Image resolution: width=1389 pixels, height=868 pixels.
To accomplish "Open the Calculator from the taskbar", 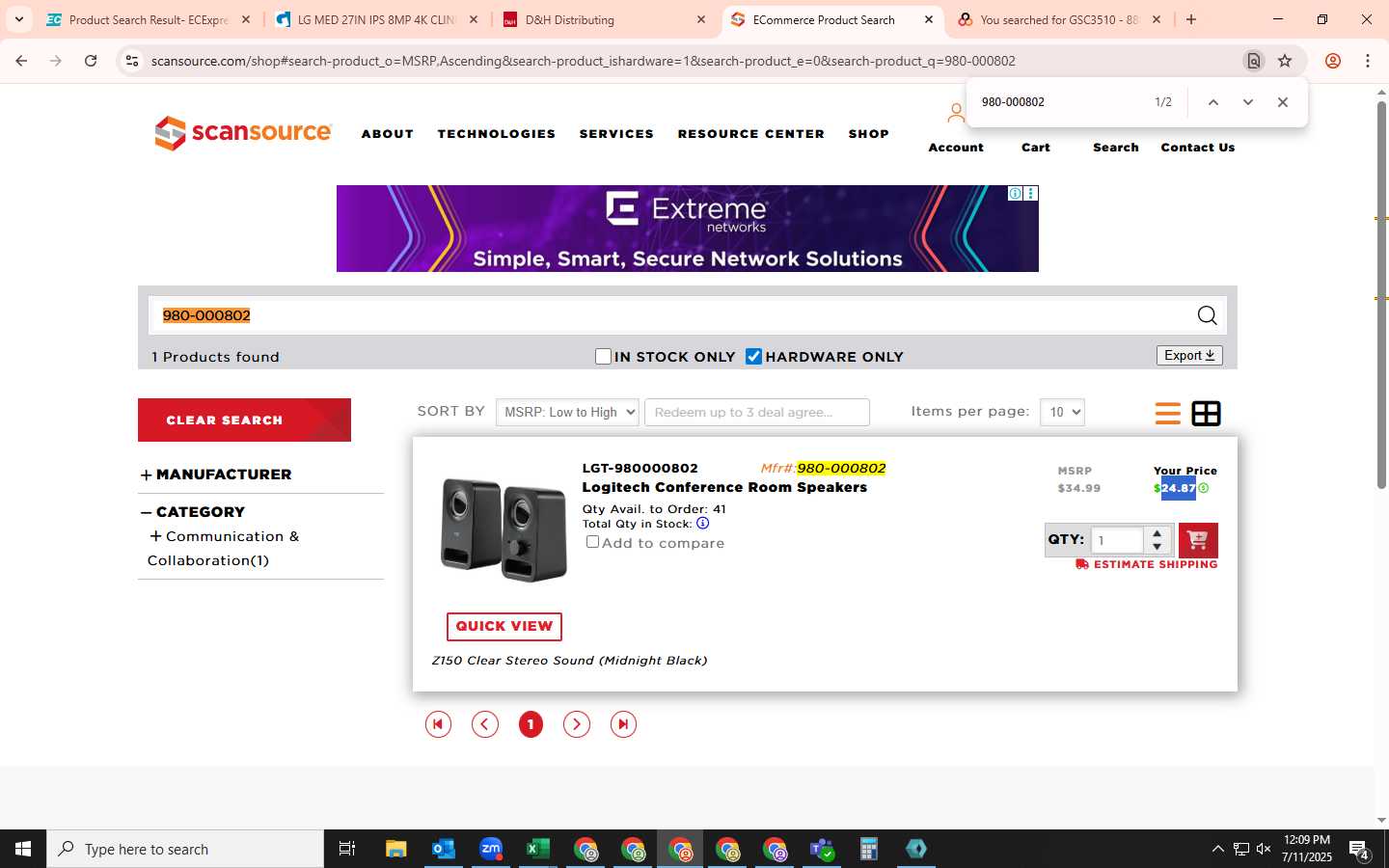I will (868, 849).
